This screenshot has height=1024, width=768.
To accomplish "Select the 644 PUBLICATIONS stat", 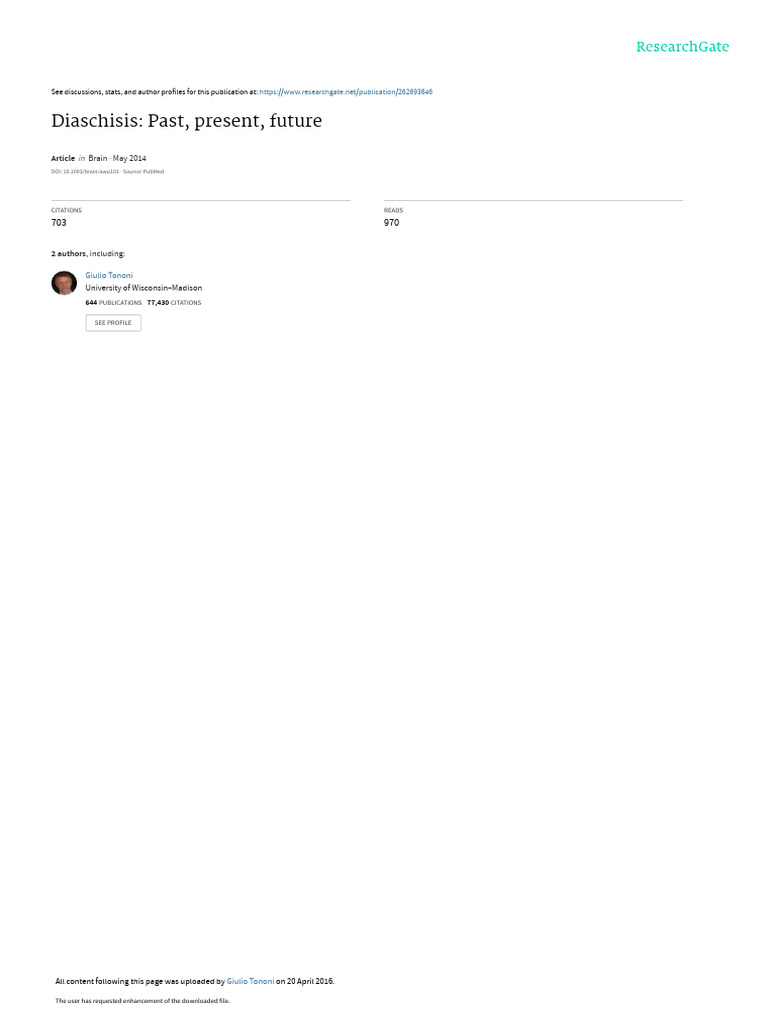I will click(x=114, y=303).
